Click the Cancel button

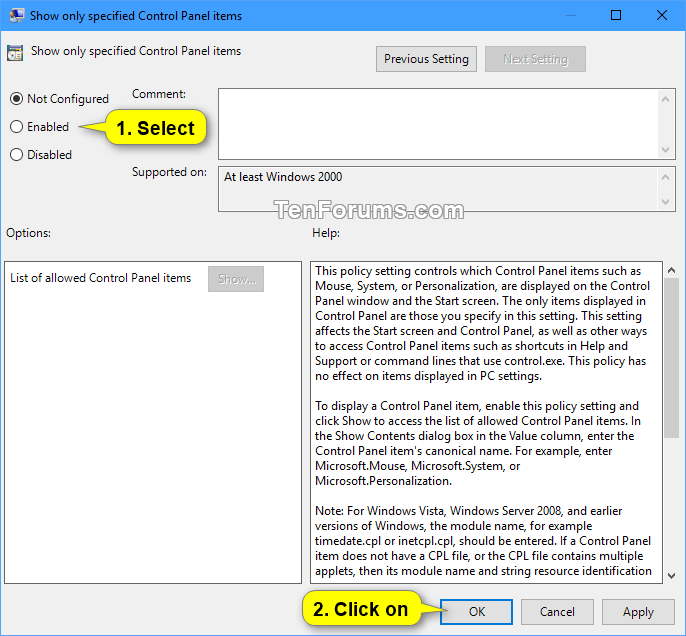tap(557, 612)
